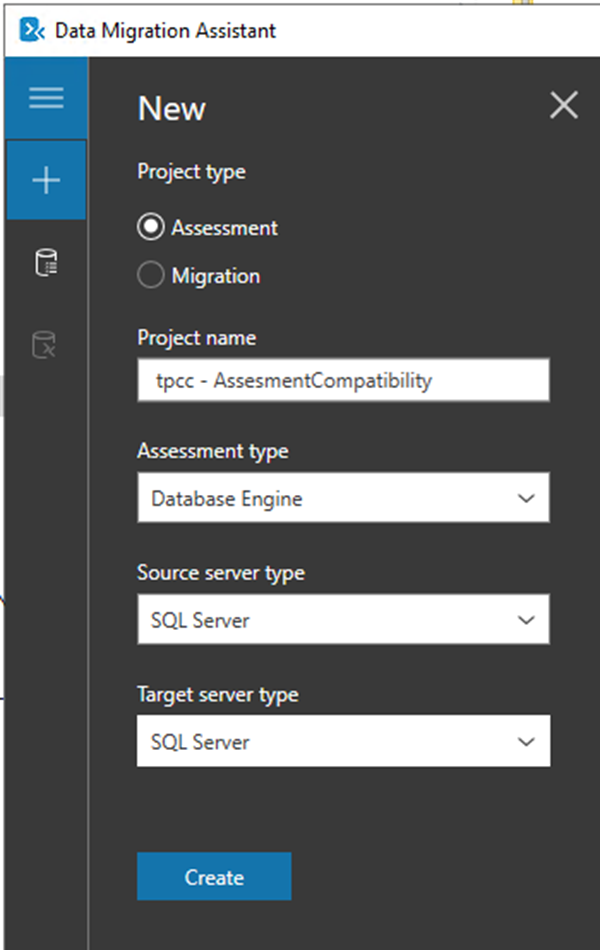The width and height of the screenshot is (600, 950).
Task: Click the Project type label
Action: [192, 172]
